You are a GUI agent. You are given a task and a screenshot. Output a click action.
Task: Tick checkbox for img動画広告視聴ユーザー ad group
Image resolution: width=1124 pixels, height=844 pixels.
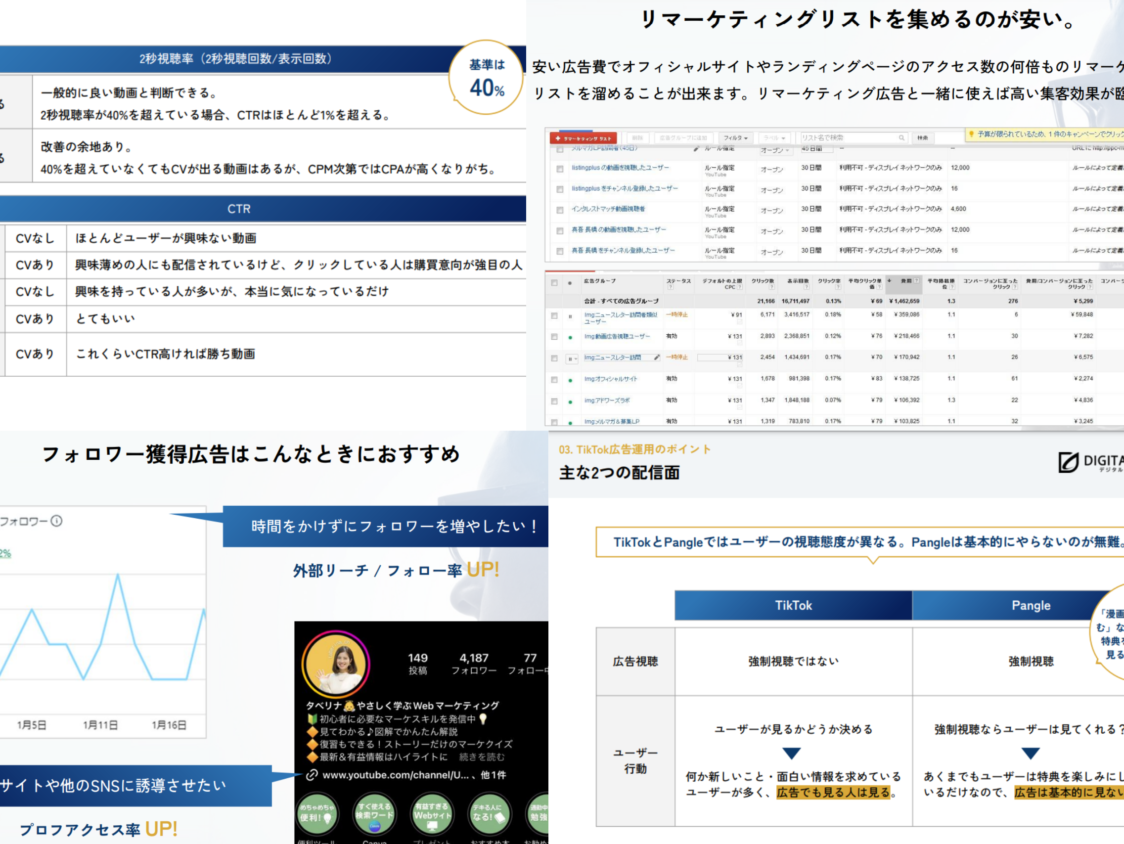click(x=554, y=336)
